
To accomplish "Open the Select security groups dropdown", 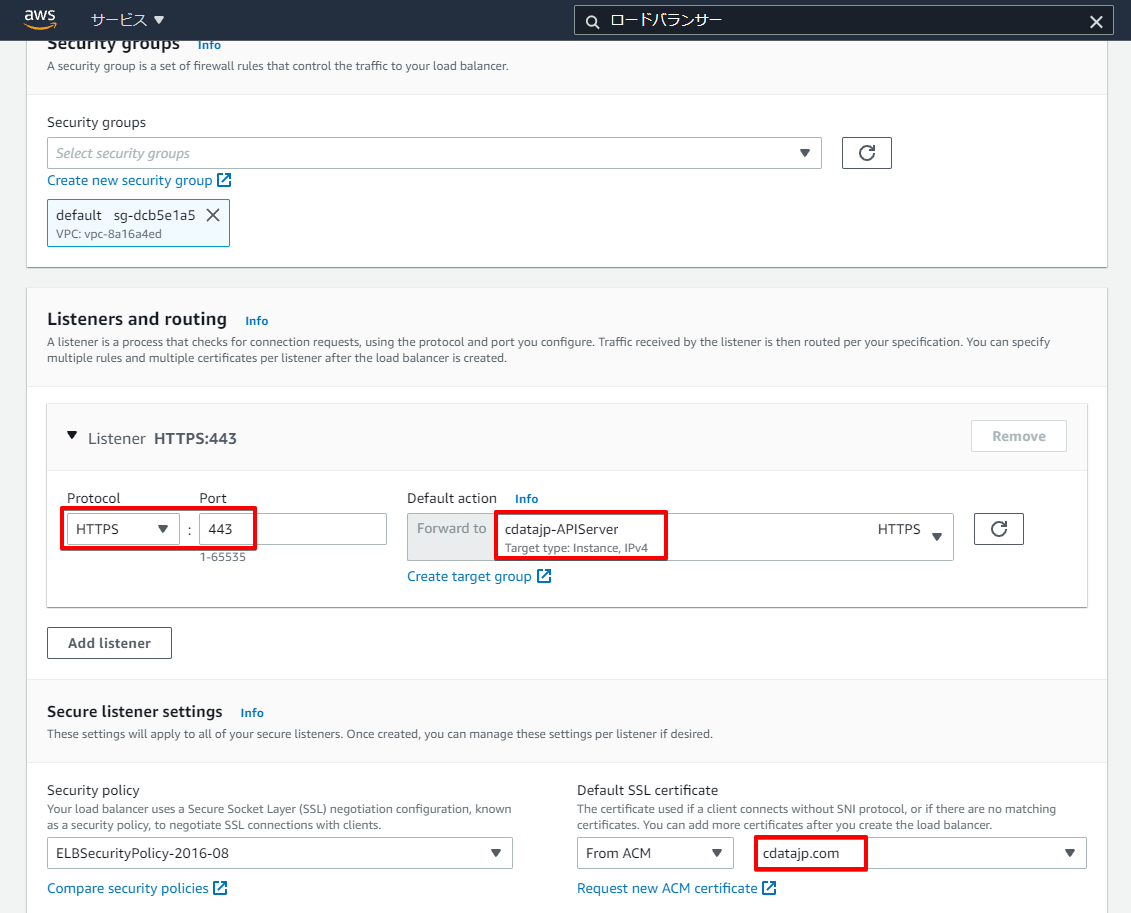I will (434, 153).
